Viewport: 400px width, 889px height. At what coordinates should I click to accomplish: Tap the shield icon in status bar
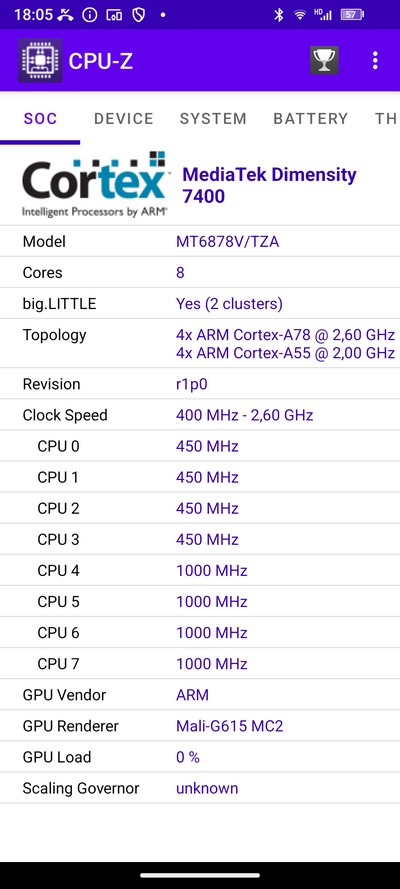(138, 15)
